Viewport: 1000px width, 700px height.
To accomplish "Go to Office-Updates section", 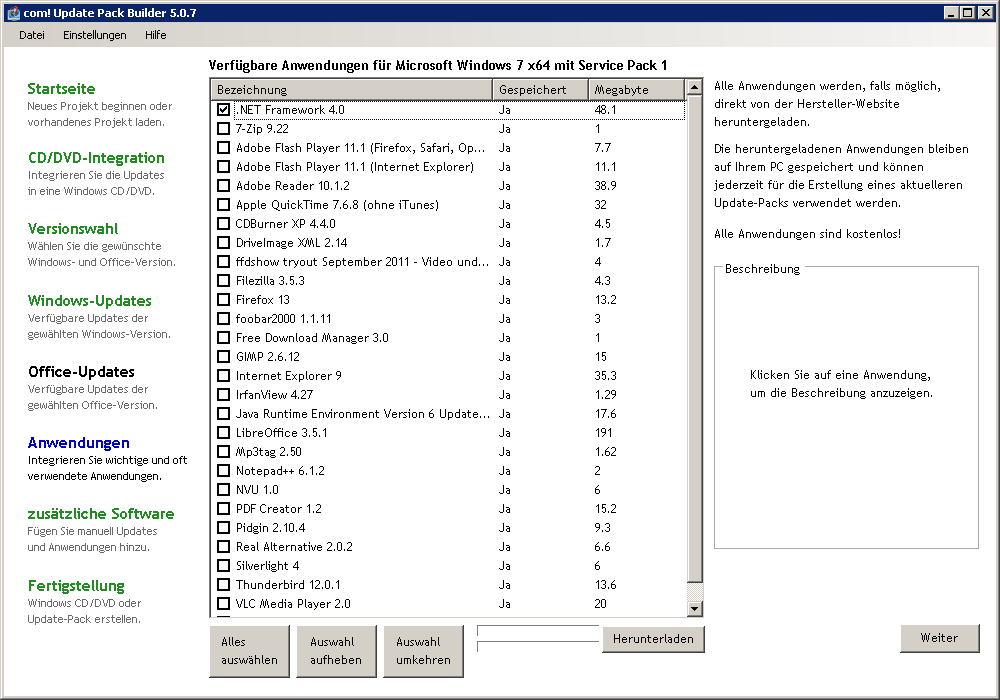I will pos(81,372).
